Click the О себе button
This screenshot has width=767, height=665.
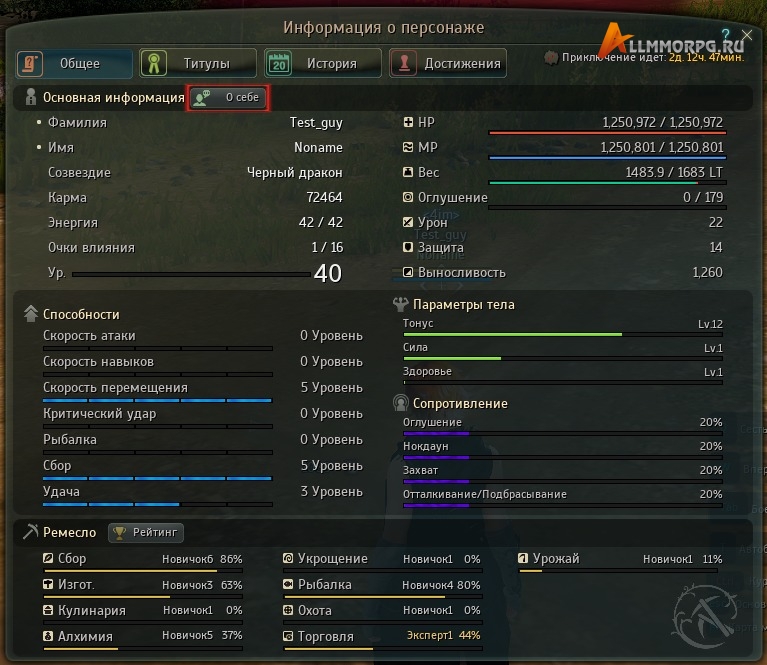pos(228,97)
